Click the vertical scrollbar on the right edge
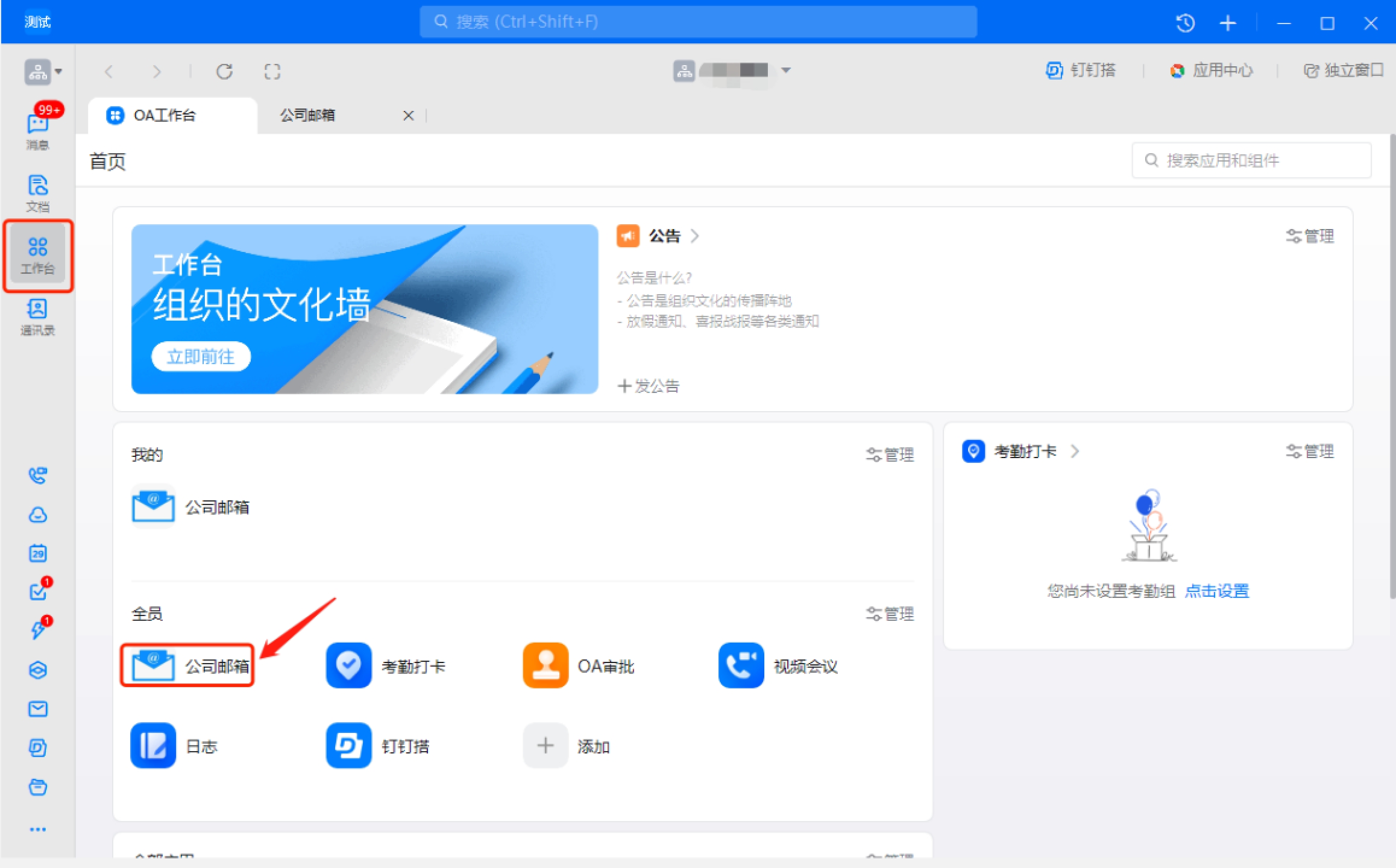Viewport: 1396px width, 868px height. pos(1392,362)
